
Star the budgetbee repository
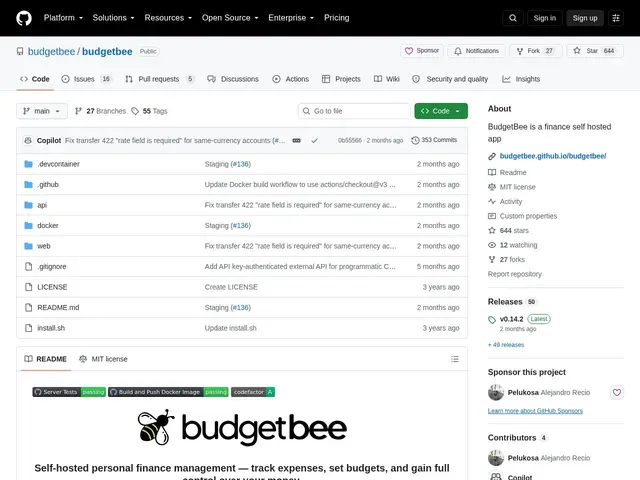click(595, 51)
